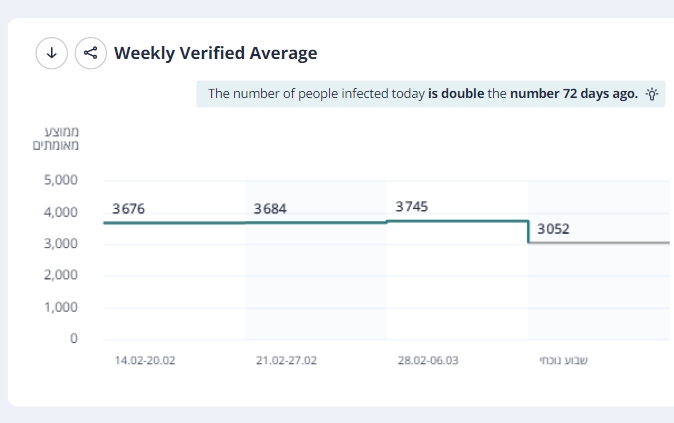Click the 3052 current week value
Image resolution: width=674 pixels, height=423 pixels.
554,229
